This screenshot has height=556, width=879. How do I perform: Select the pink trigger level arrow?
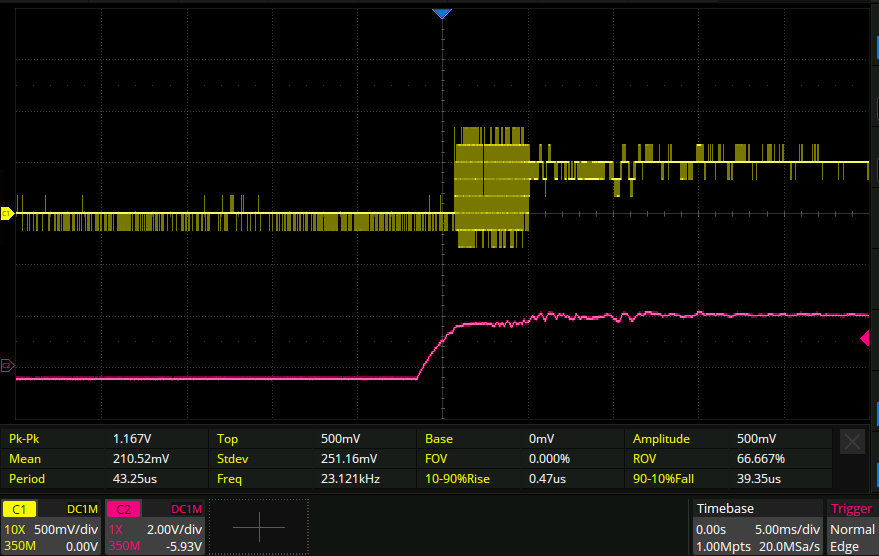coord(865,339)
